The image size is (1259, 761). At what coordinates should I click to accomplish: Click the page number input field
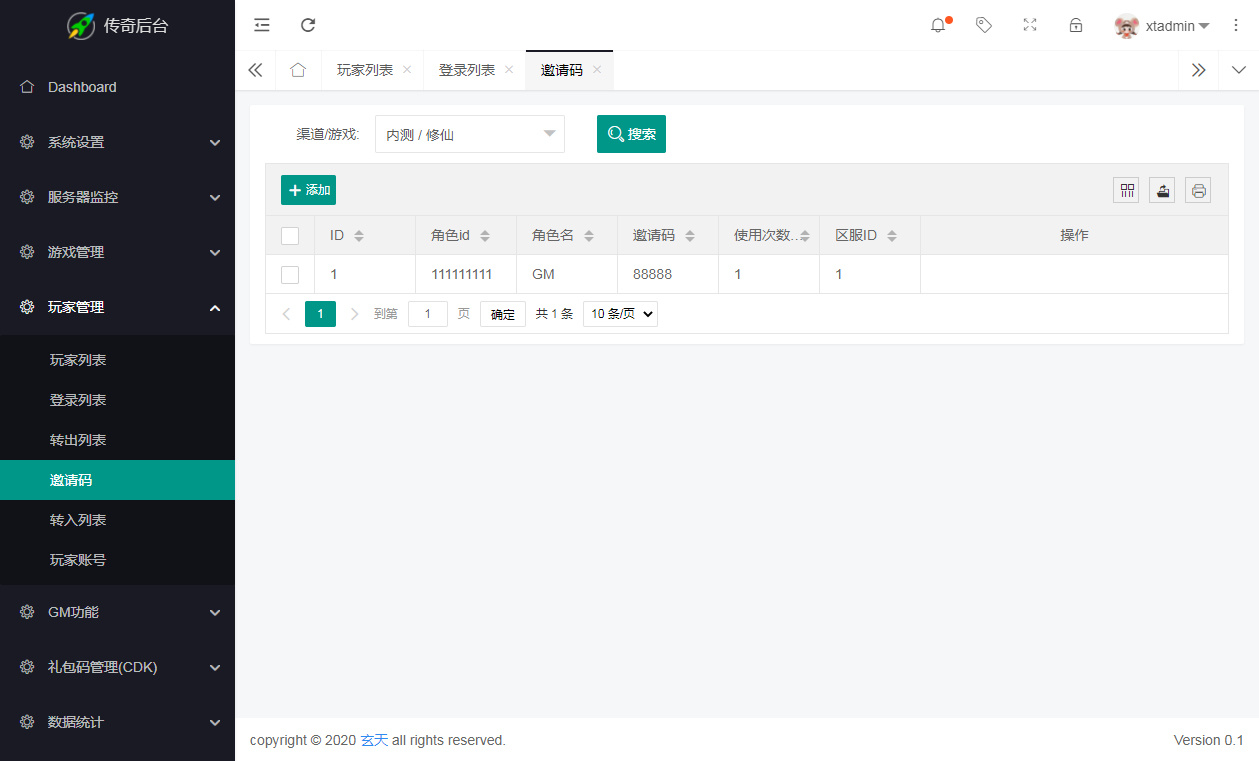(x=428, y=313)
